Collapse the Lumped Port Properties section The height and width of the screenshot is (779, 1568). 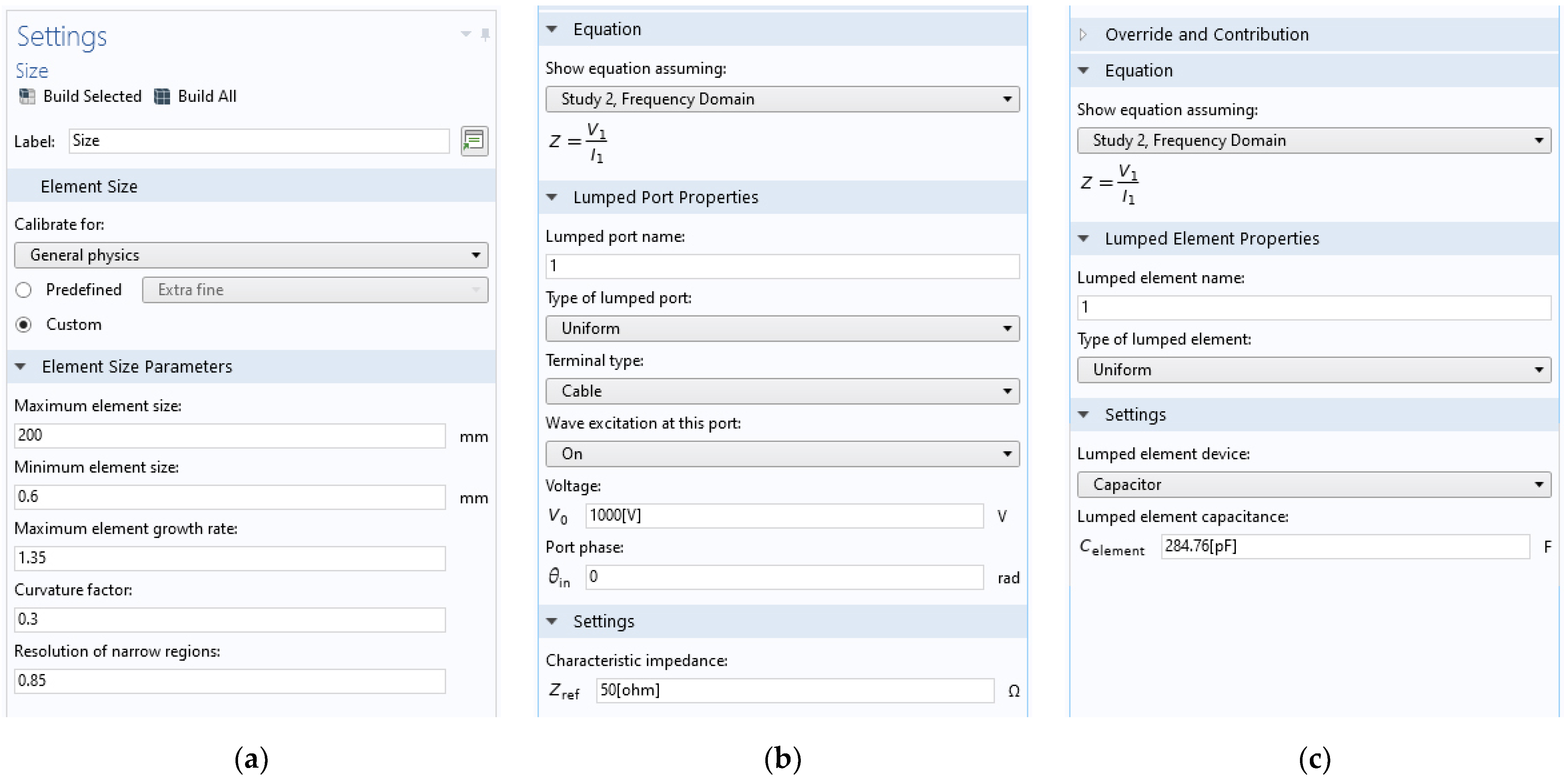tap(552, 197)
